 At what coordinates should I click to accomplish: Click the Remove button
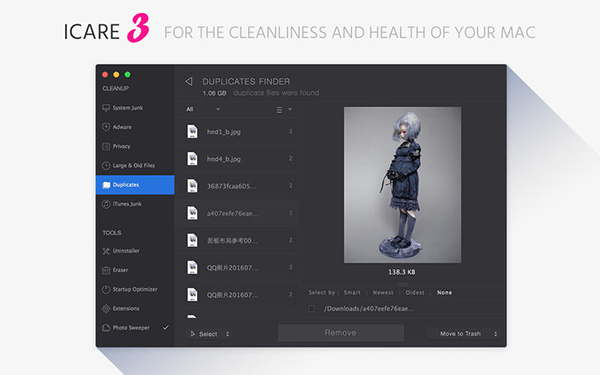(341, 333)
